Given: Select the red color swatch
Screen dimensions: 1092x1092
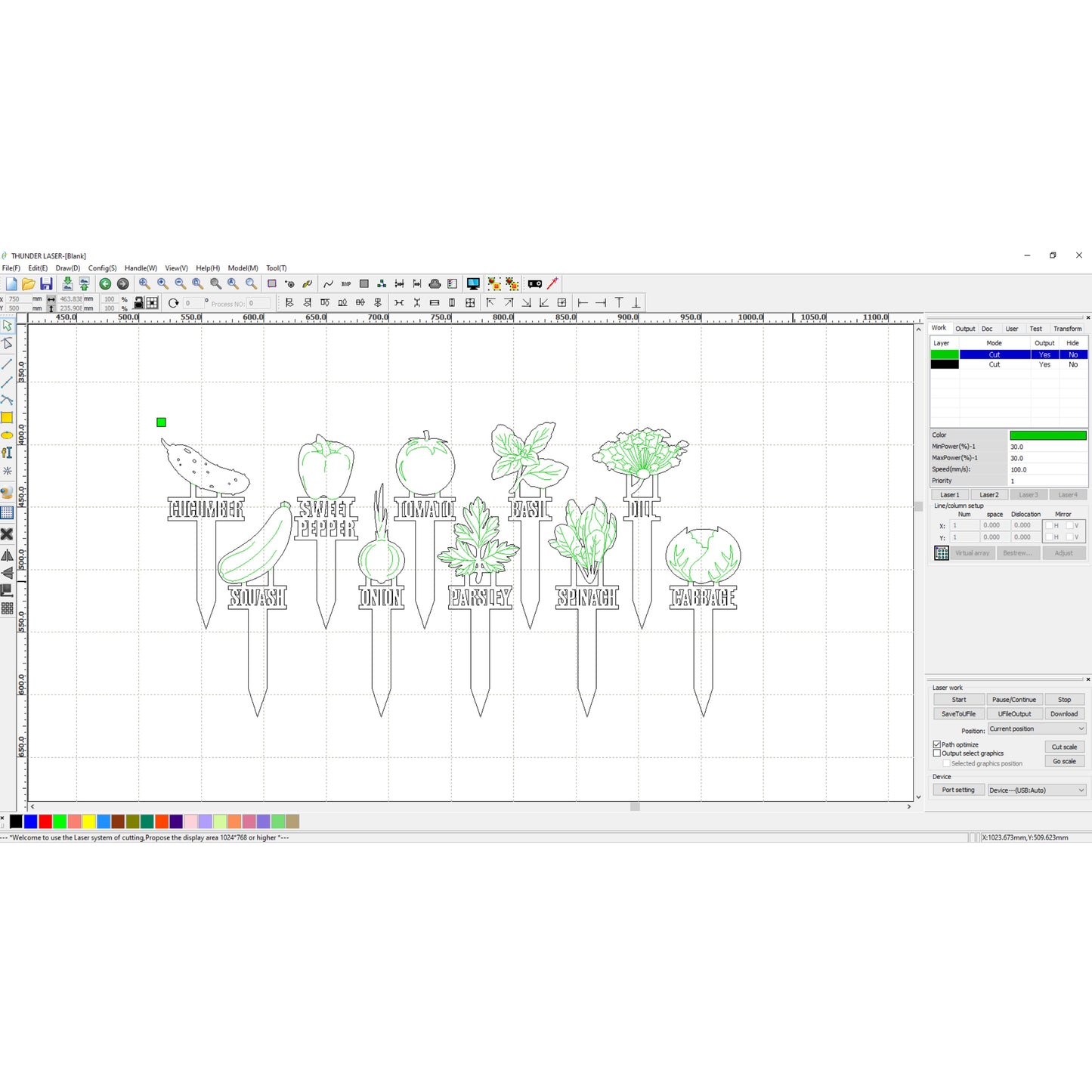Looking at the screenshot, I should tap(46, 821).
